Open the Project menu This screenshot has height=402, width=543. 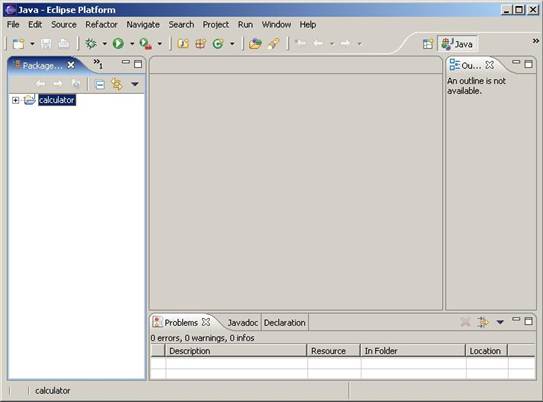tap(216, 25)
